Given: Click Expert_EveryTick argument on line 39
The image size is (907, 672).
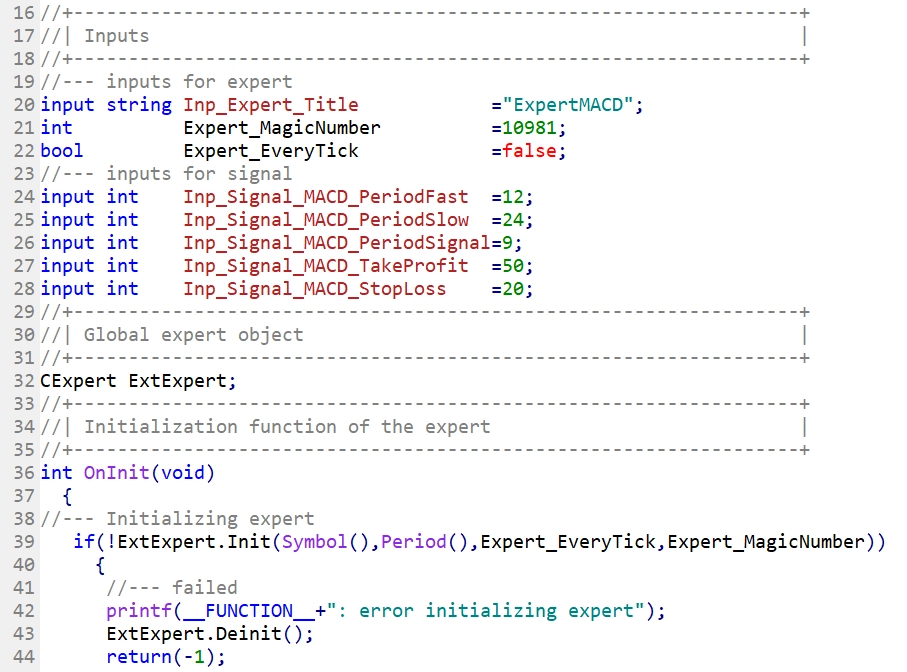Looking at the screenshot, I should (567, 542).
